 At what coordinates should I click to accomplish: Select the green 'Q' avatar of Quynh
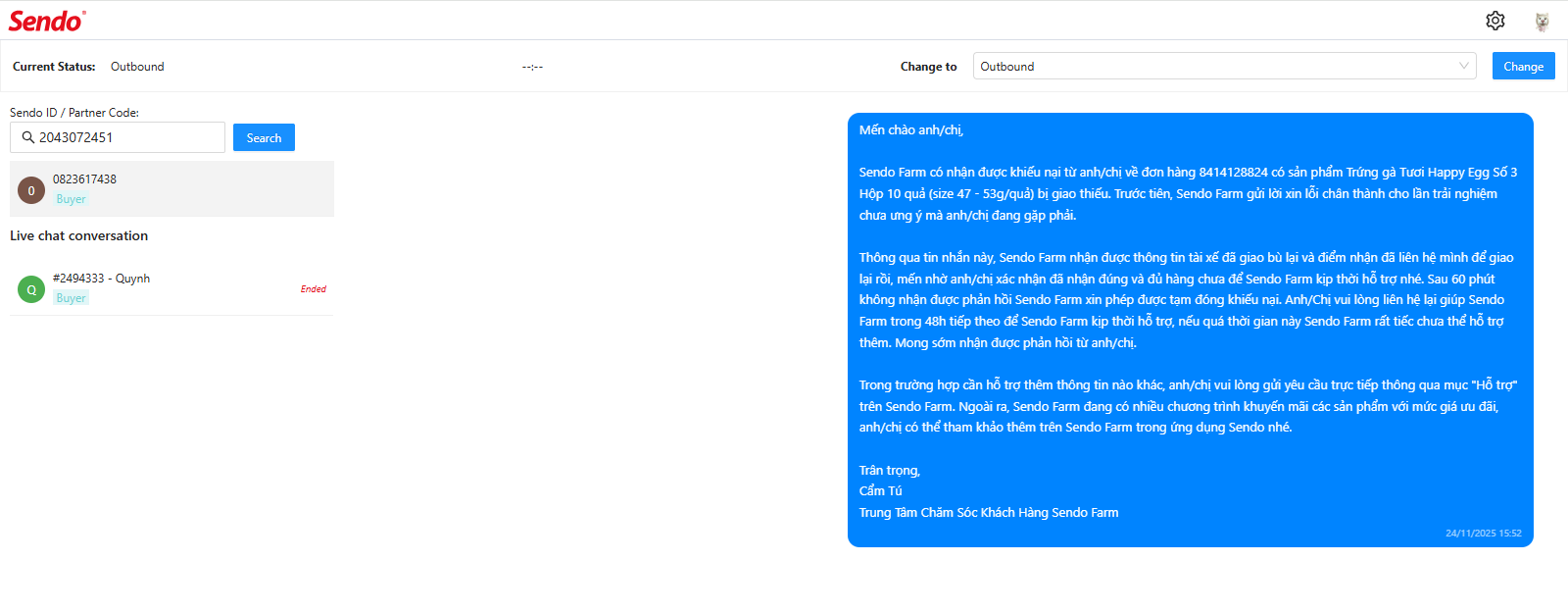31,289
